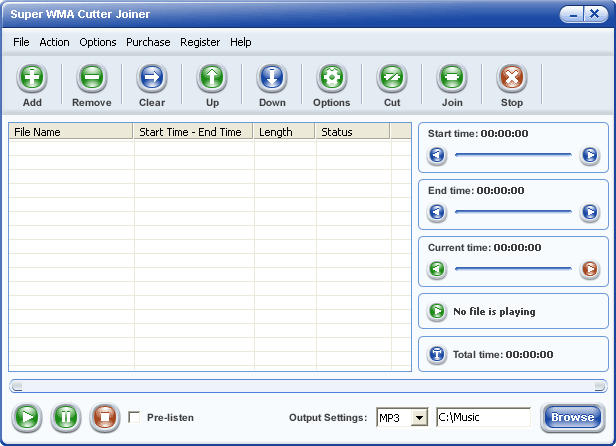The height and width of the screenshot is (446, 616).
Task: Open the File menu
Action: pos(21,42)
